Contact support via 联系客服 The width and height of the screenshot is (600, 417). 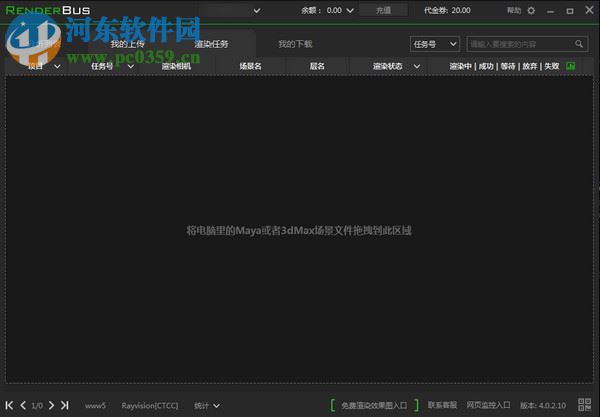point(442,405)
